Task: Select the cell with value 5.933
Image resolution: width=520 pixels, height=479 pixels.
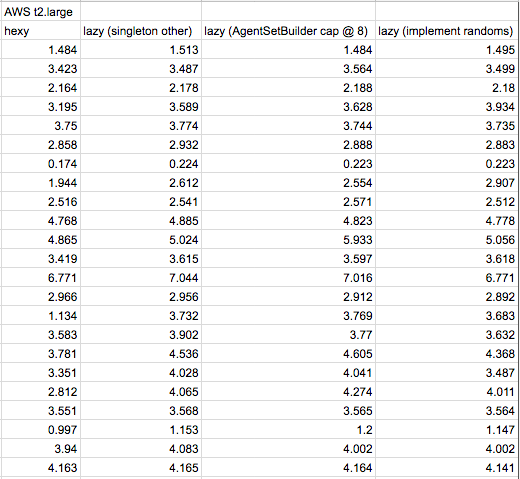Action: [x=288, y=240]
